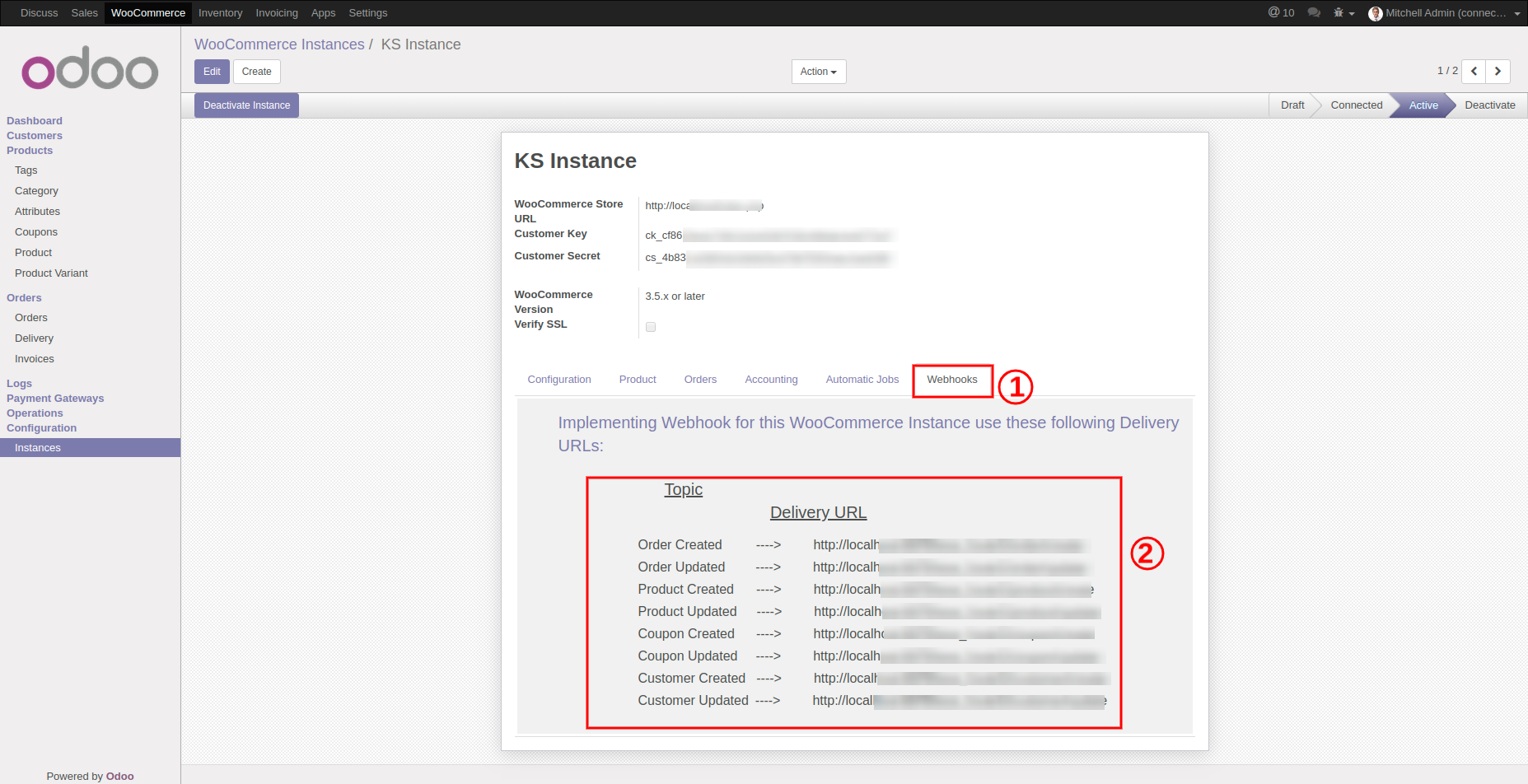Set status to Deactivate in statusbar
1528x784 pixels.
point(1489,105)
